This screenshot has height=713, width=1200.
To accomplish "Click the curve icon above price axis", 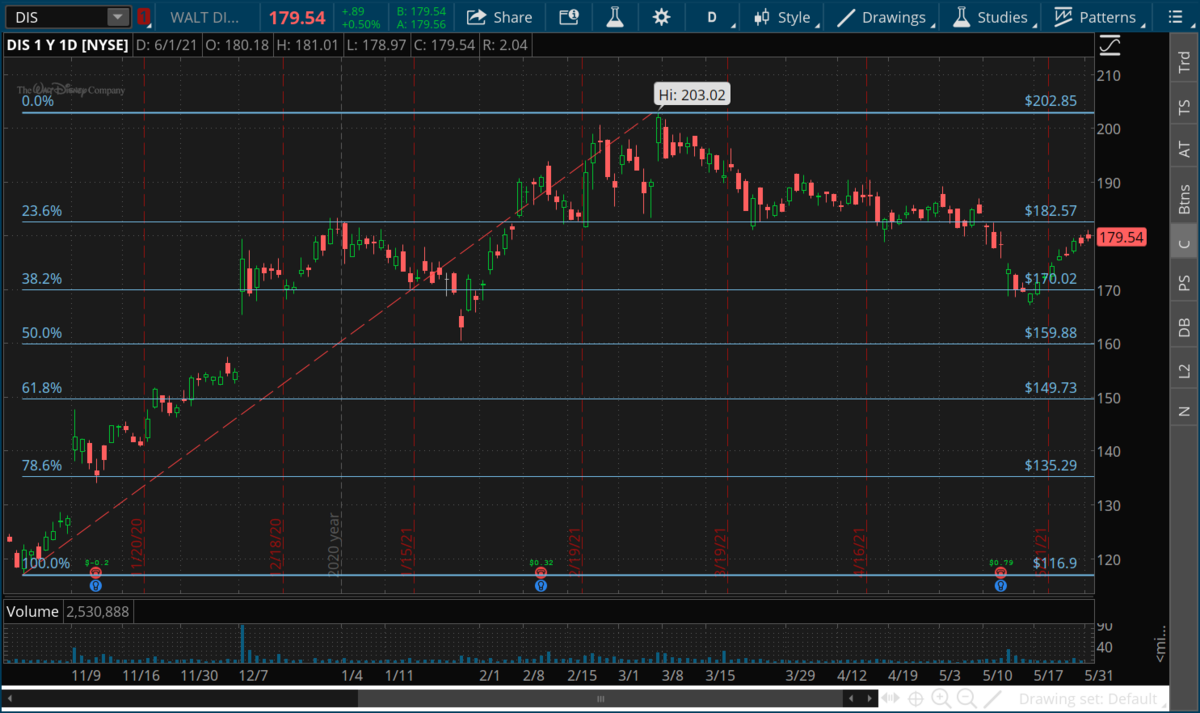I will pos(1109,46).
